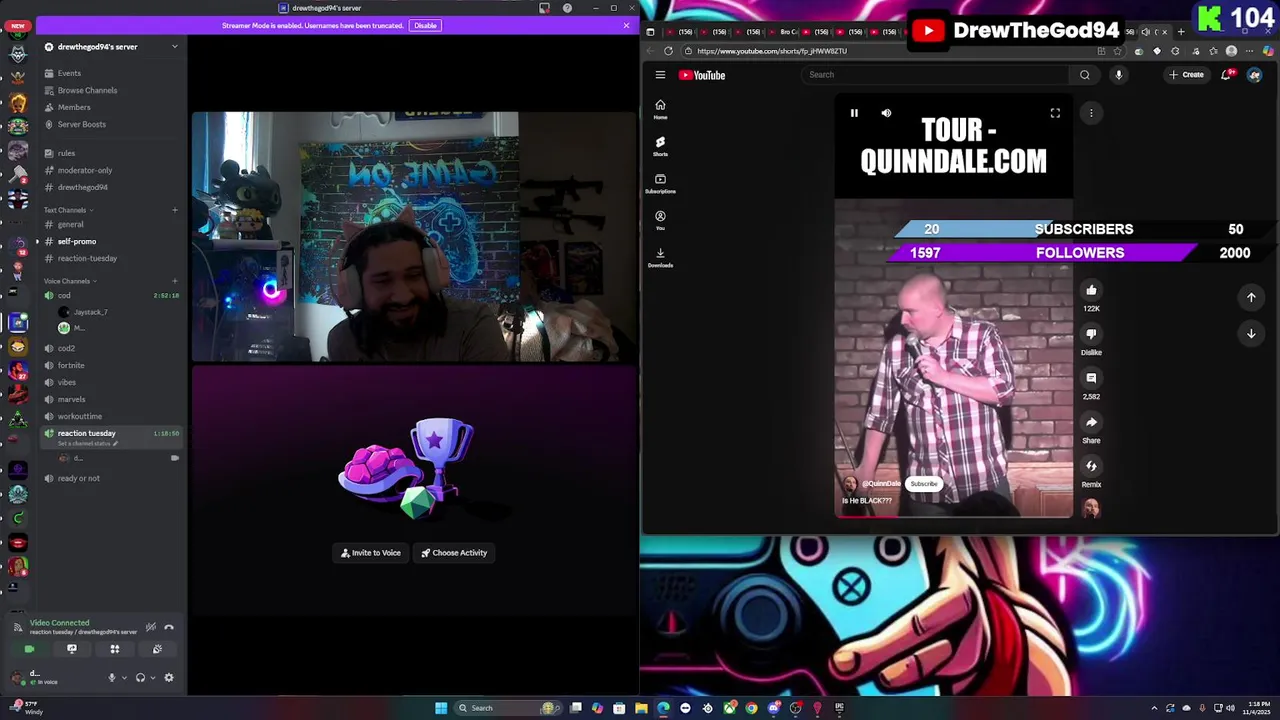1280x720 pixels.
Task: Open the YouTube guide hamburger menu
Action: point(660,75)
